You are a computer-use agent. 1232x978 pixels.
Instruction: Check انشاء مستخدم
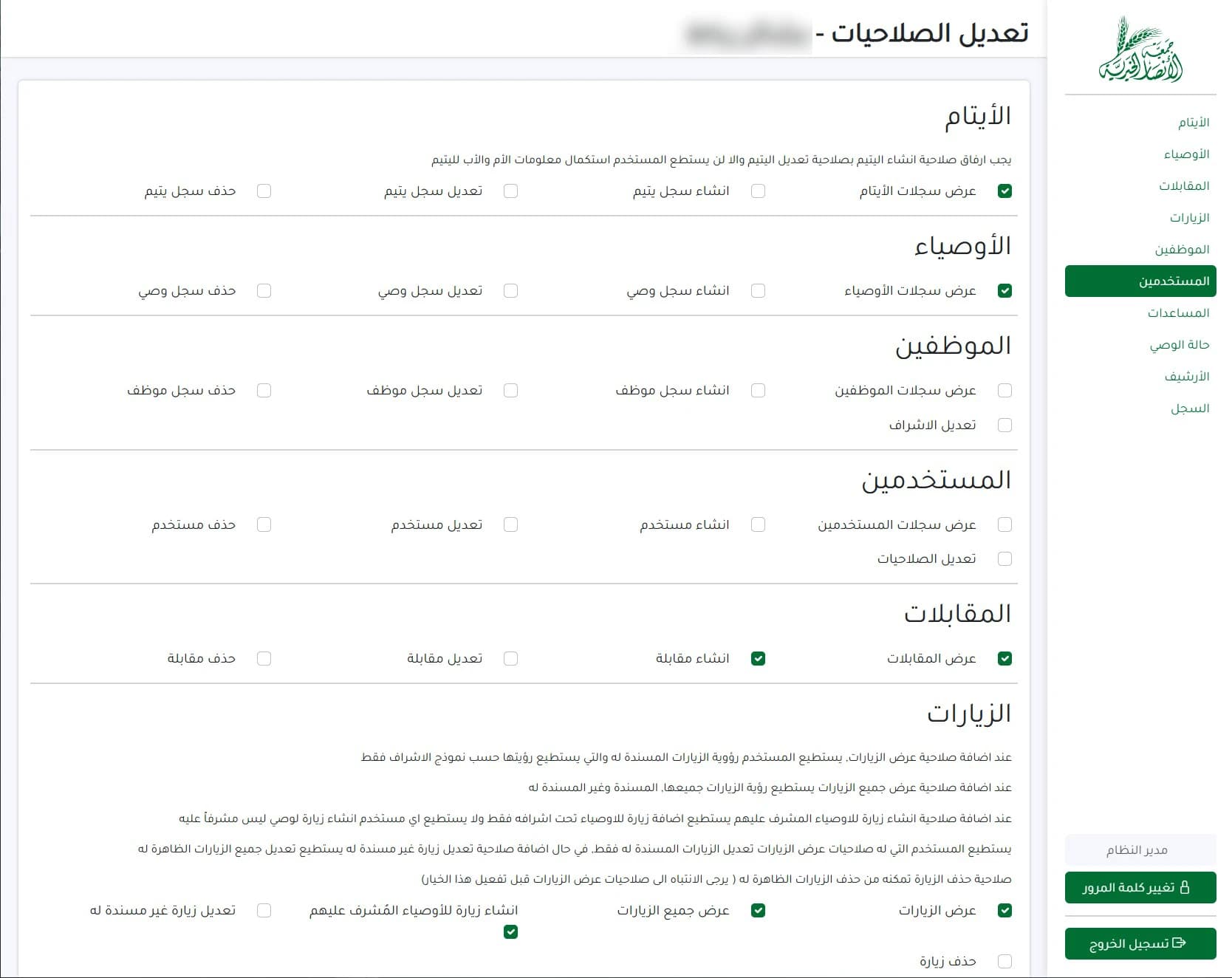pos(758,525)
